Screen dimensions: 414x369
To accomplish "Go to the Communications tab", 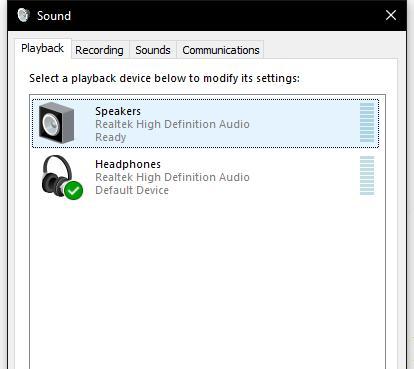I will click(221, 50).
